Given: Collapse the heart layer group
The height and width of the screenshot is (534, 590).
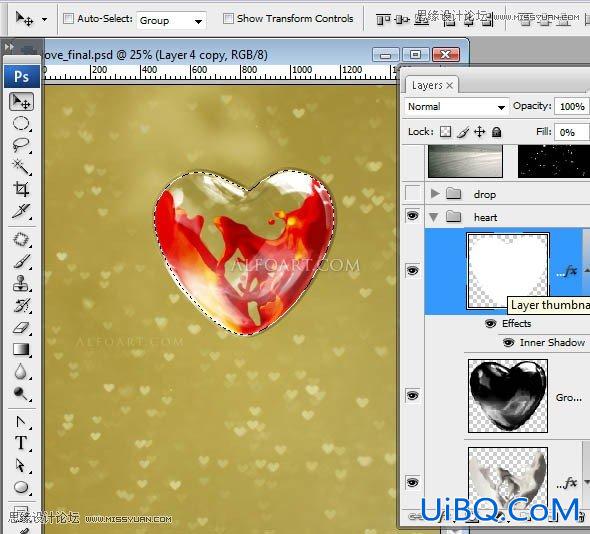Looking at the screenshot, I should (434, 218).
